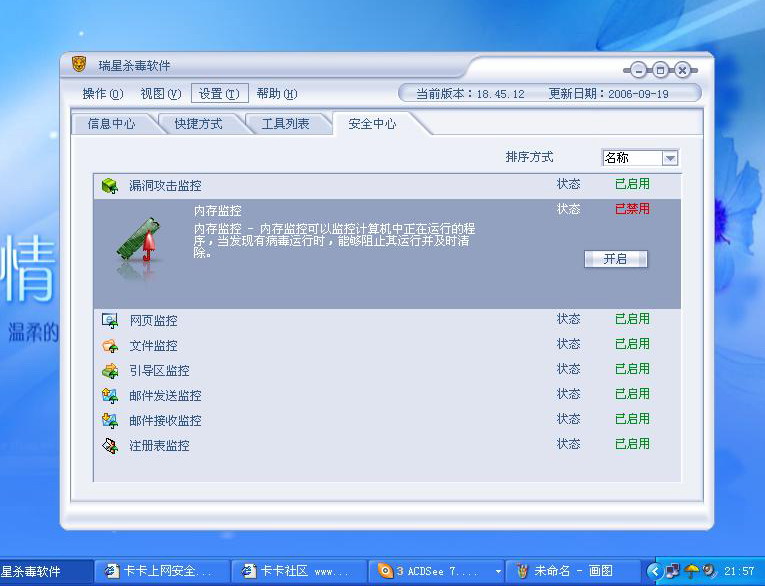The width and height of the screenshot is (765, 586).
Task: Click the red 已禁用 status of 内存监控
Action: point(632,209)
